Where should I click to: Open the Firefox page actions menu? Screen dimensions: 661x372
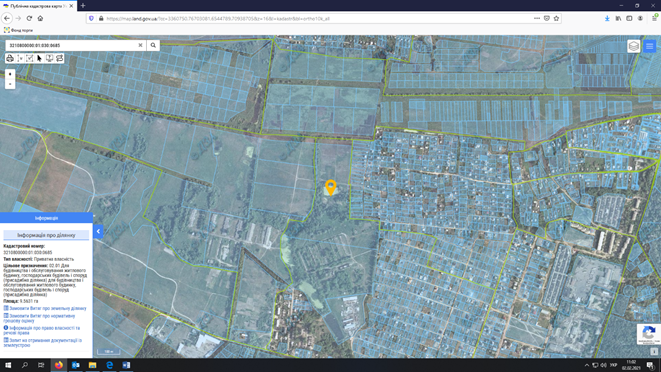[x=537, y=19]
